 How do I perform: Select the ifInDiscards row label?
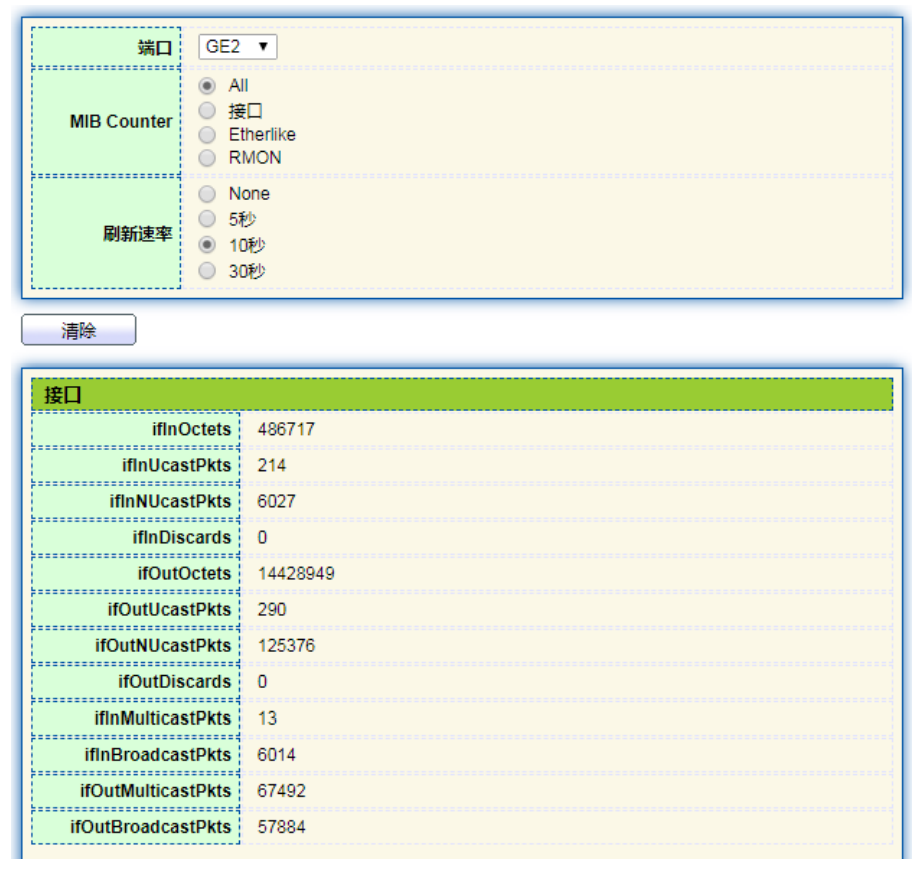point(181,538)
